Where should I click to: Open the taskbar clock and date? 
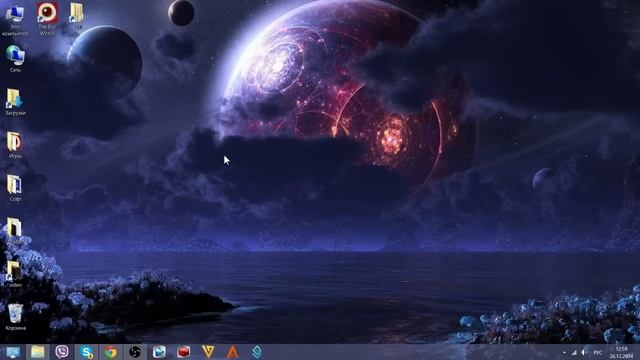coord(621,352)
